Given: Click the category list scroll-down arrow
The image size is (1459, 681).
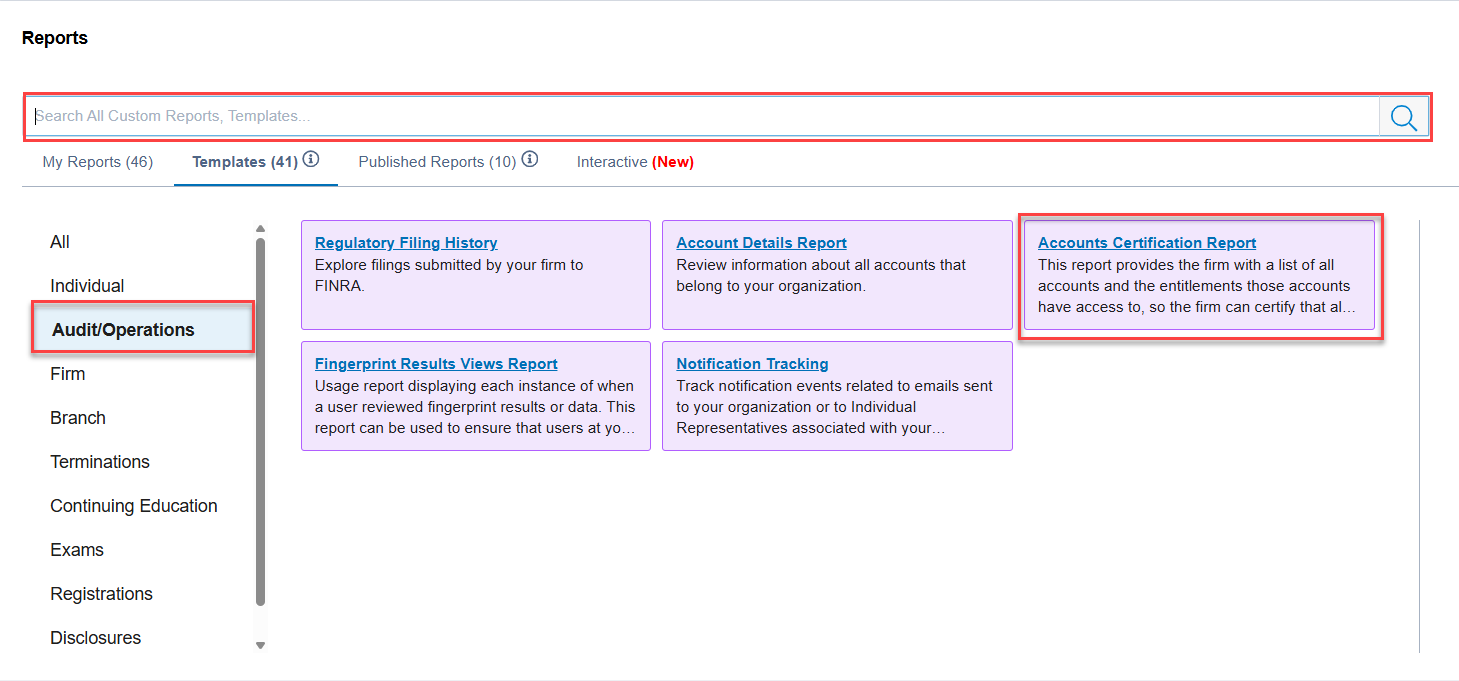Looking at the screenshot, I should tap(261, 645).
